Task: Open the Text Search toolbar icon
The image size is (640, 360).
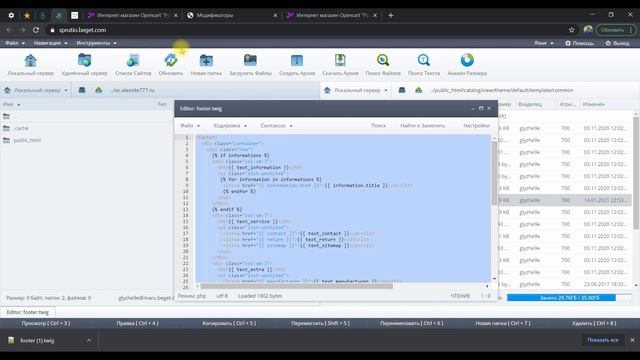Action: (424, 65)
